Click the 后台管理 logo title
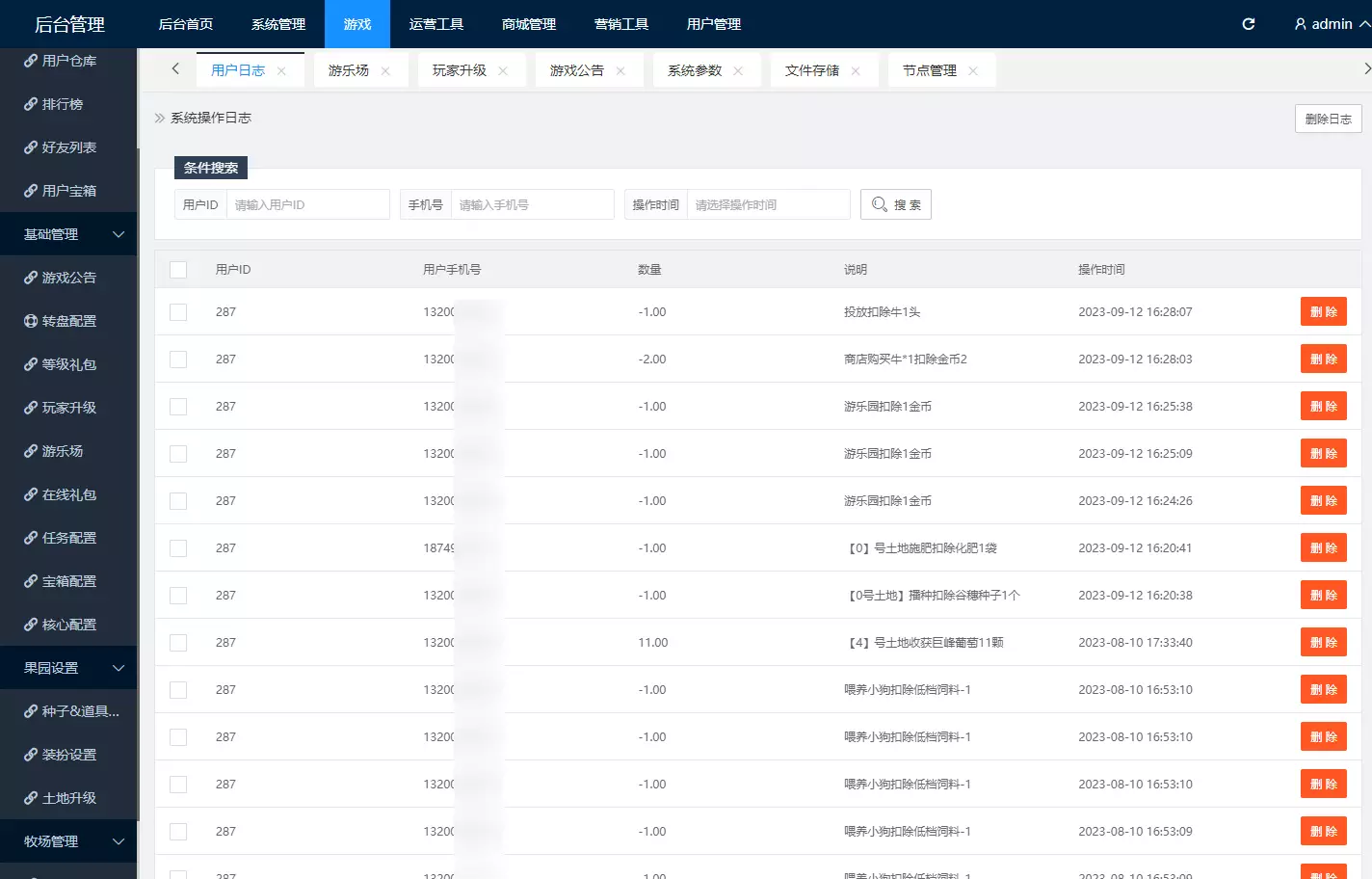Viewport: 1372px width, 879px height. click(x=69, y=25)
